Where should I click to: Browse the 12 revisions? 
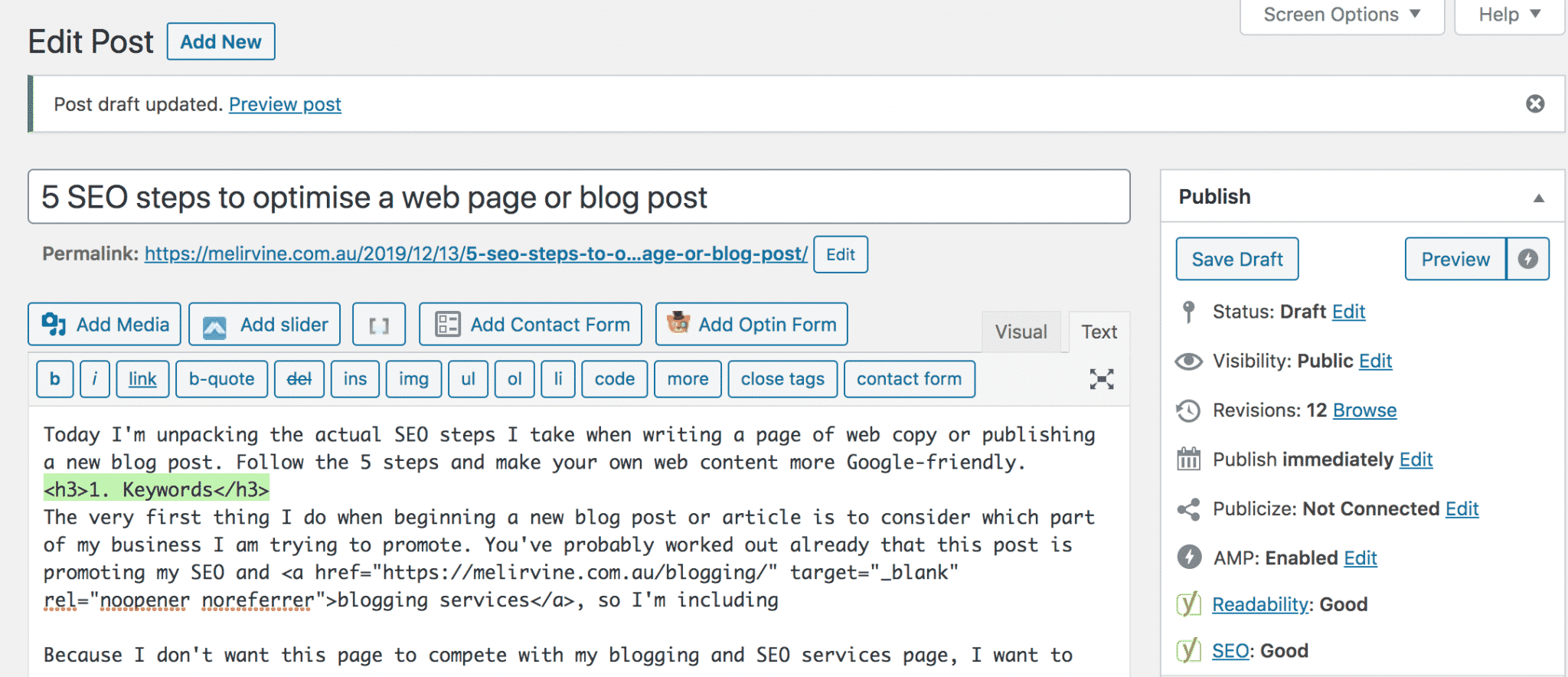[x=1364, y=410]
